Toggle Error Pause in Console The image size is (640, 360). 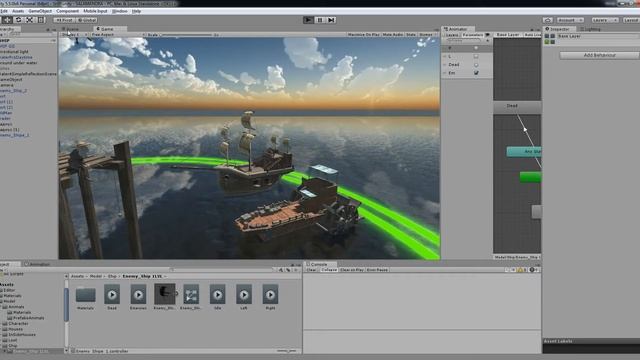pyautogui.click(x=377, y=270)
